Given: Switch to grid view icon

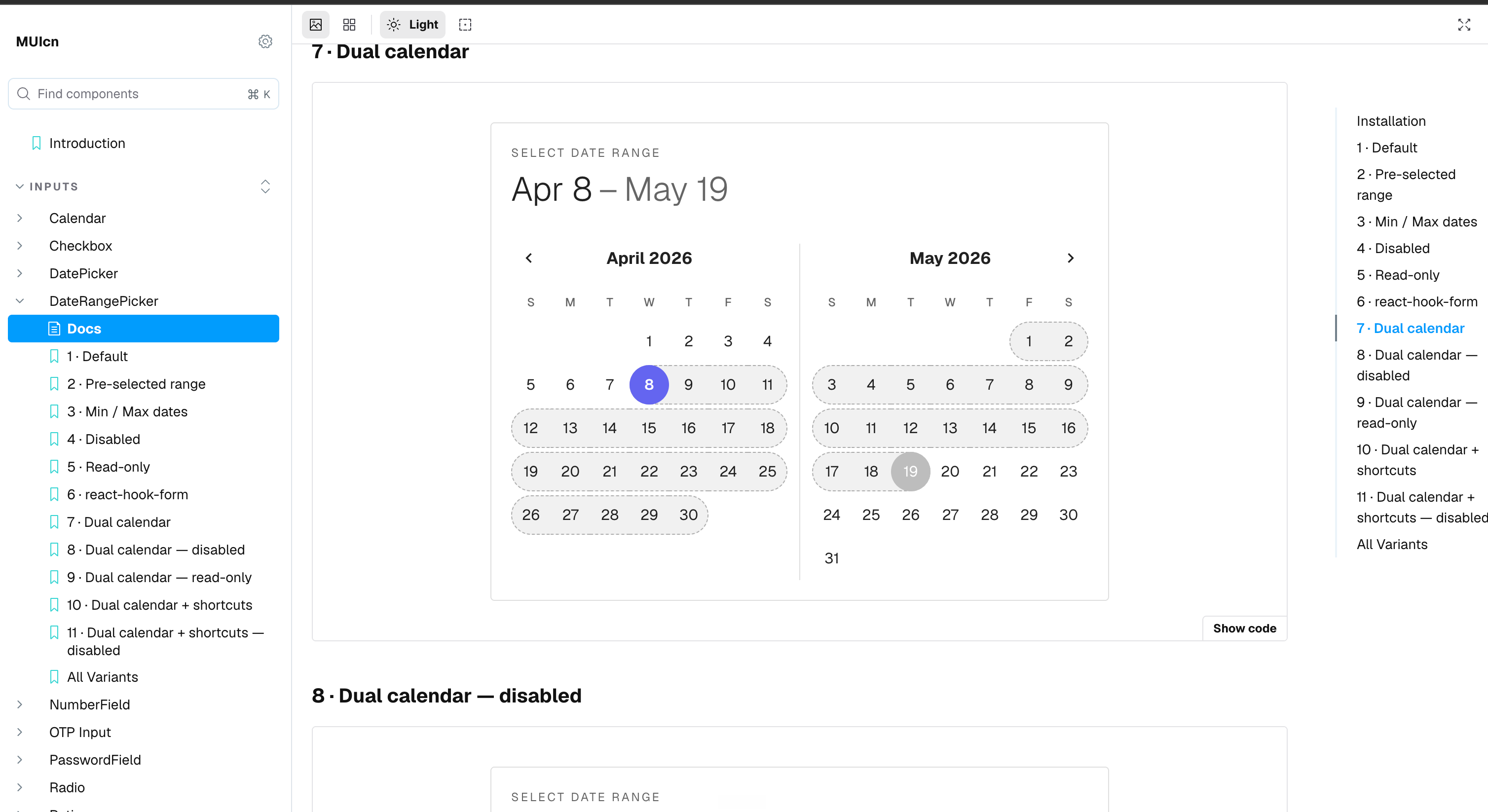Looking at the screenshot, I should click(349, 24).
